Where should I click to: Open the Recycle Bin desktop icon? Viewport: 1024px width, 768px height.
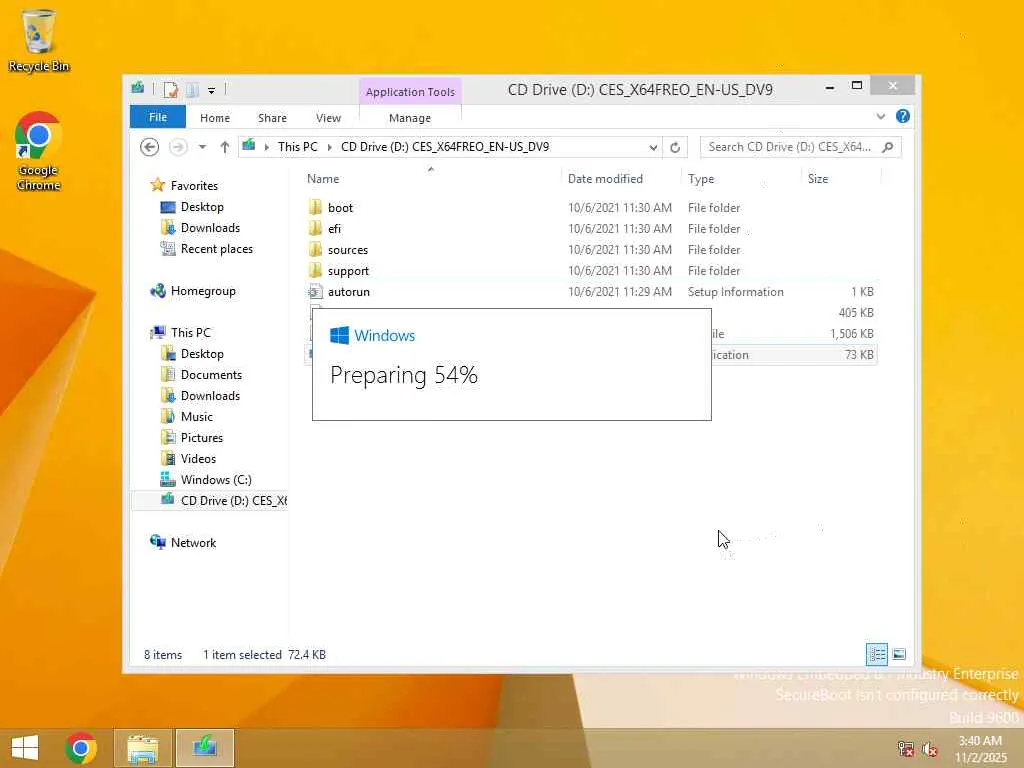point(39,40)
